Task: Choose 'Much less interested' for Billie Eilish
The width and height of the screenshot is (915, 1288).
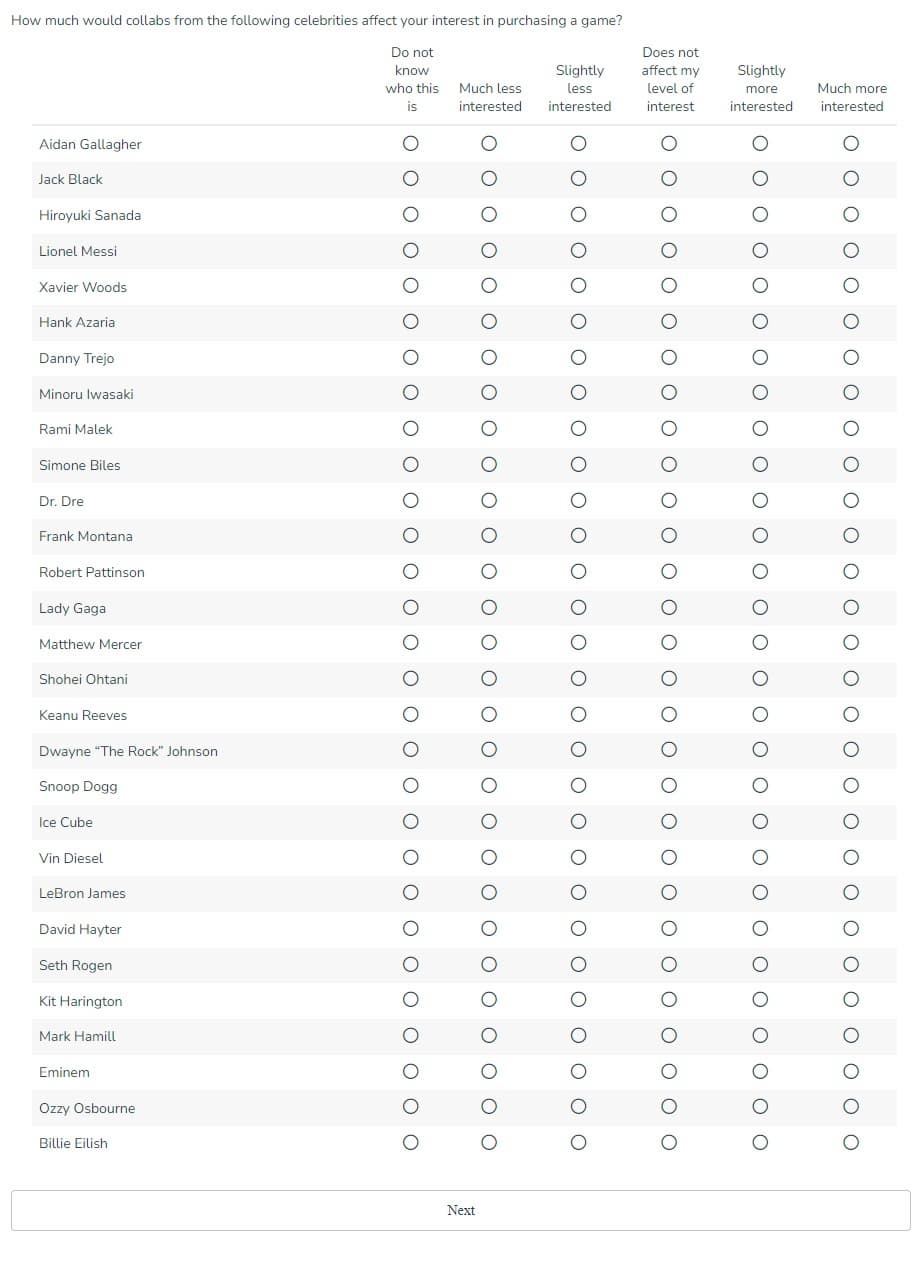Action: coord(488,1143)
